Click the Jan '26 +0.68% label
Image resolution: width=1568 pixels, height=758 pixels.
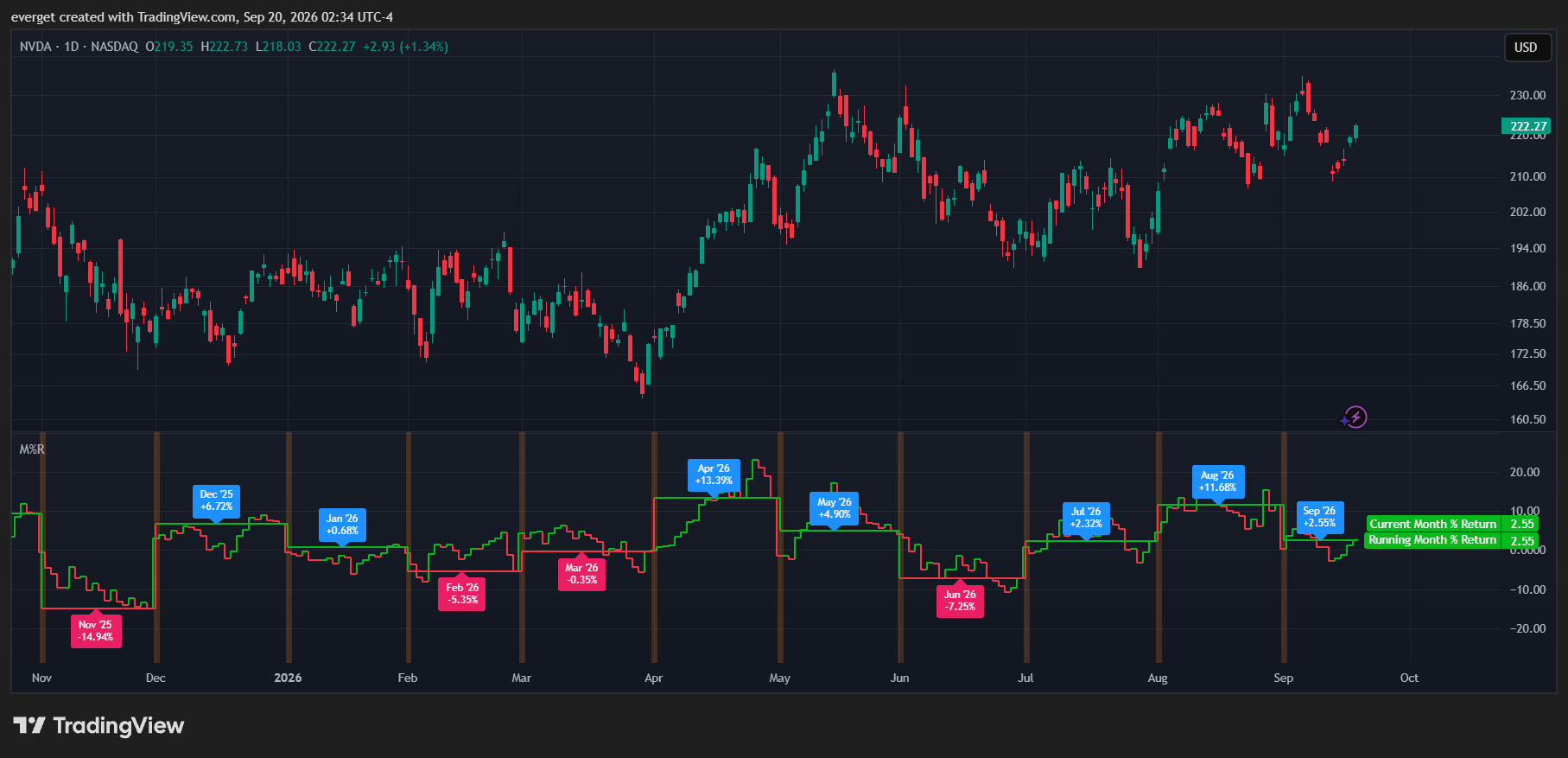(x=342, y=525)
